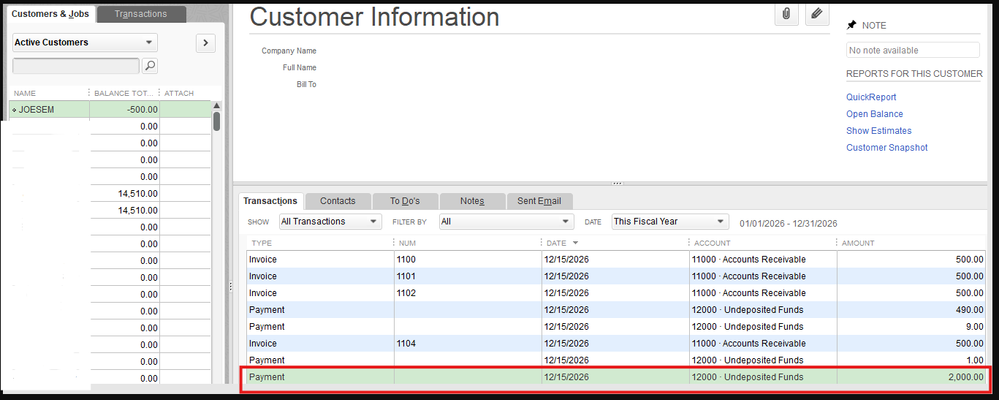Select Invoice number 1102 row
Viewport: 999px width, 400px height.
tap(617, 293)
